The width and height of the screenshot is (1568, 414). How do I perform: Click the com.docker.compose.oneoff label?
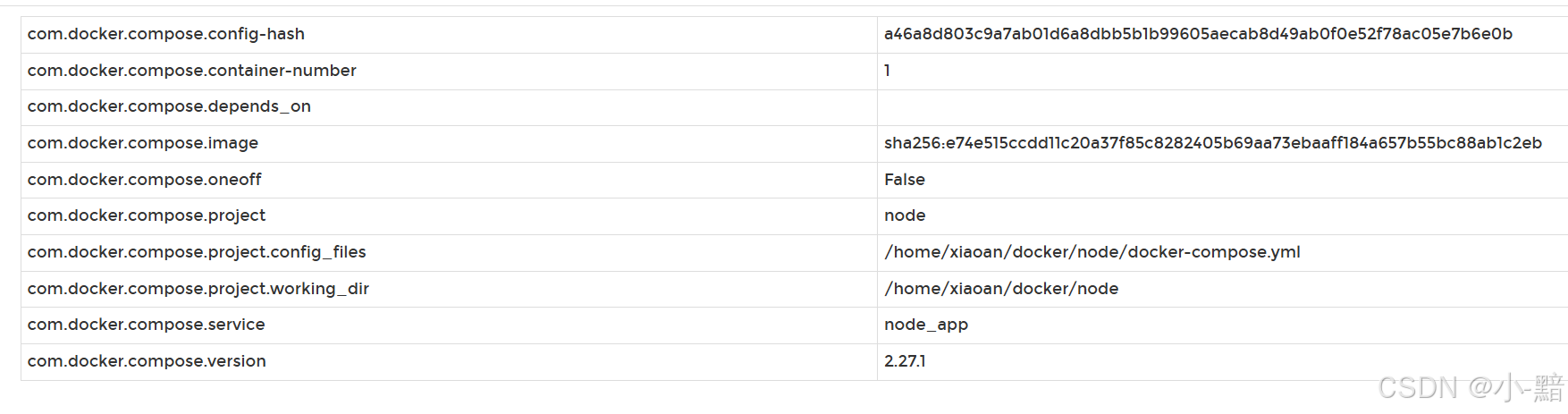pos(145,180)
